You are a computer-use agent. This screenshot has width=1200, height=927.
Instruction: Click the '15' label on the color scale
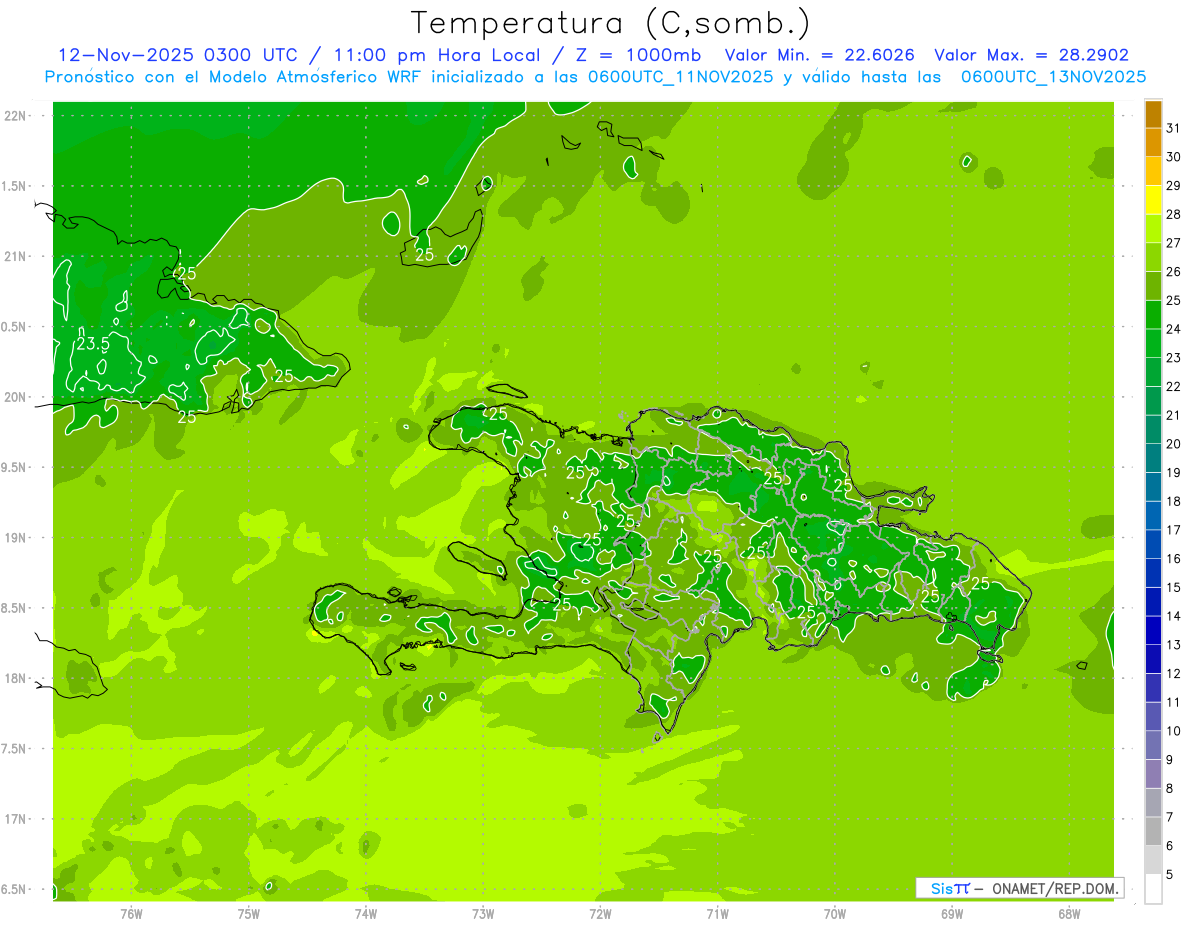click(x=1174, y=587)
